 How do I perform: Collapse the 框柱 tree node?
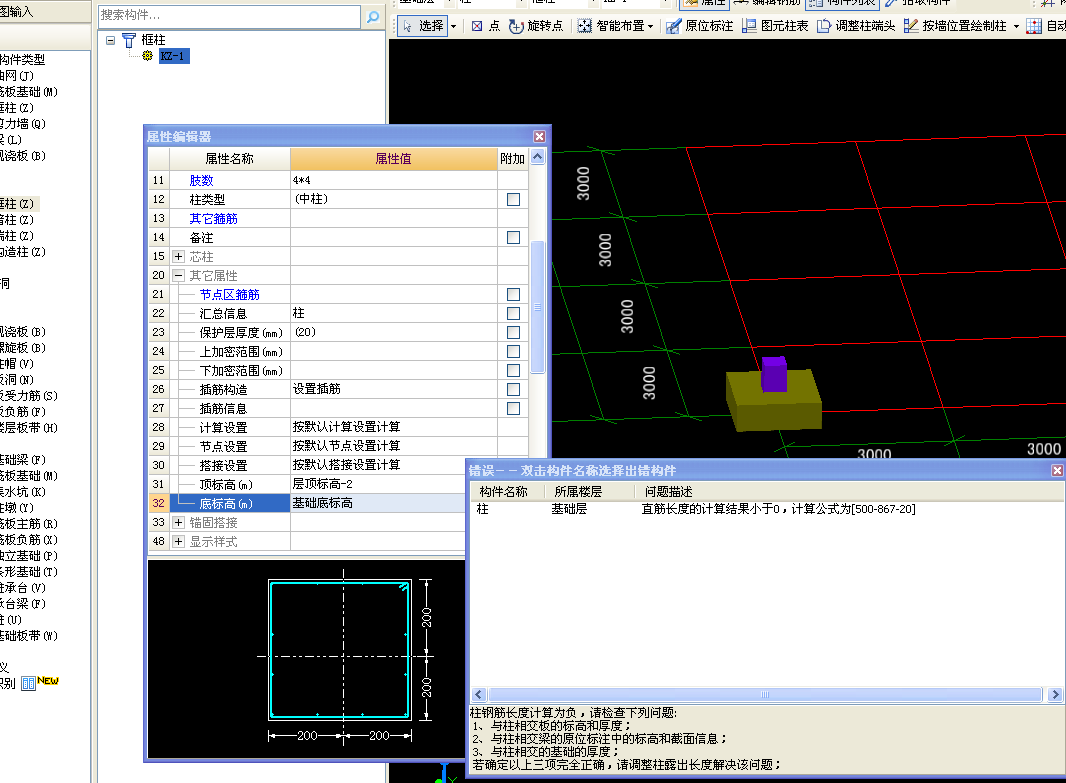(x=110, y=40)
